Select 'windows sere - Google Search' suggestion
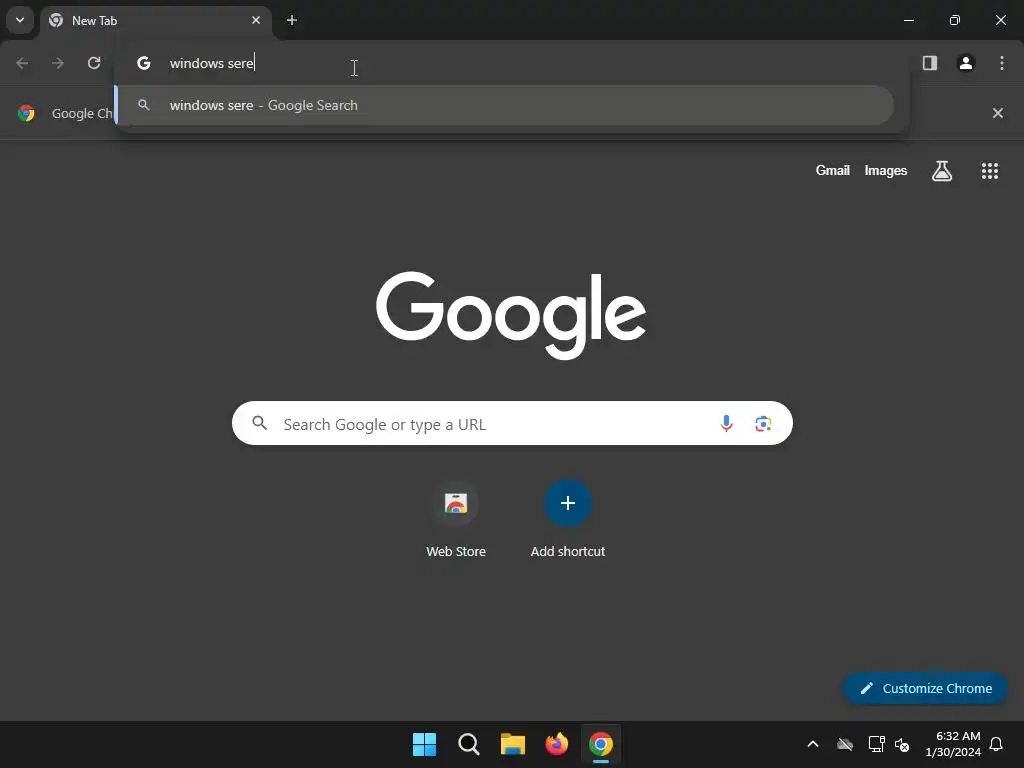Image resolution: width=1024 pixels, height=768 pixels. pyautogui.click(x=504, y=105)
